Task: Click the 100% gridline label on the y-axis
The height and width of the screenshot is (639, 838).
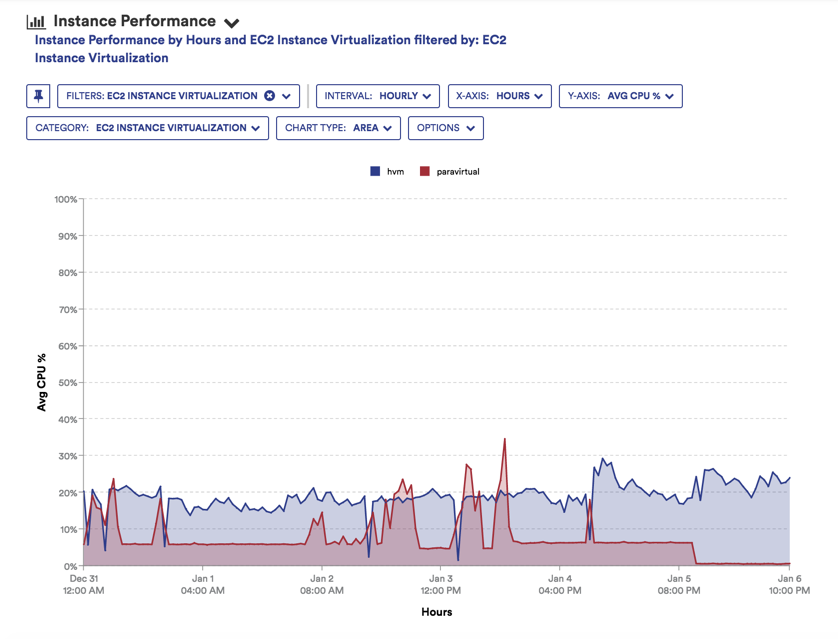Action: 66,199
